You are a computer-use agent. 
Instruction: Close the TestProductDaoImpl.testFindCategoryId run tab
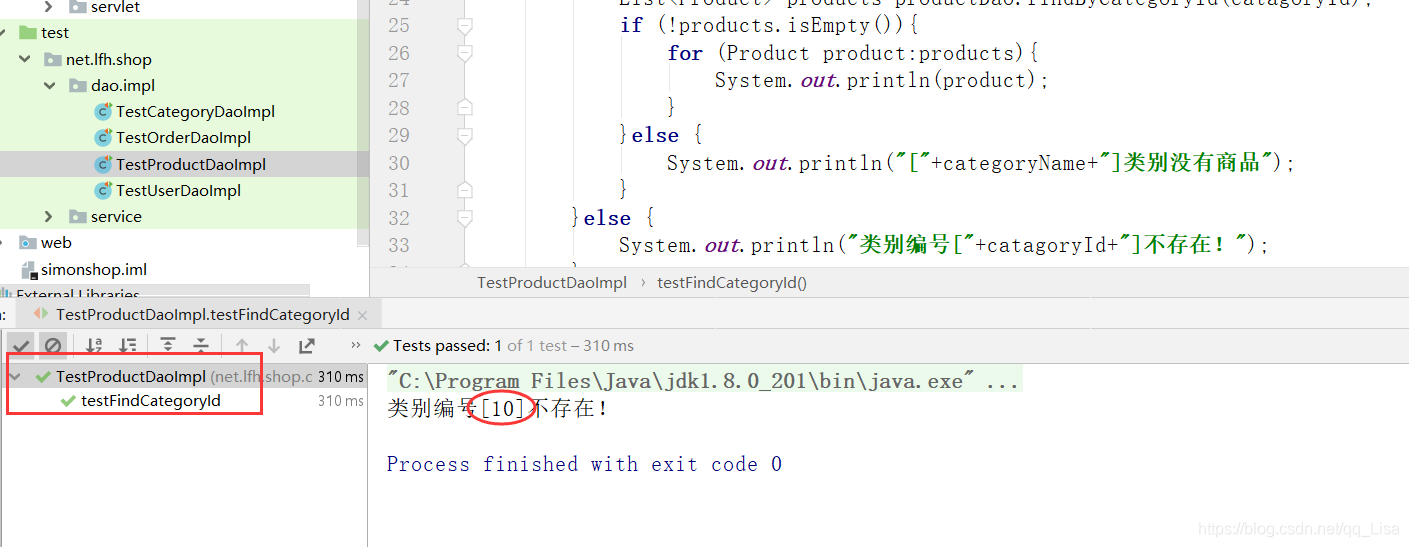pyautogui.click(x=362, y=315)
